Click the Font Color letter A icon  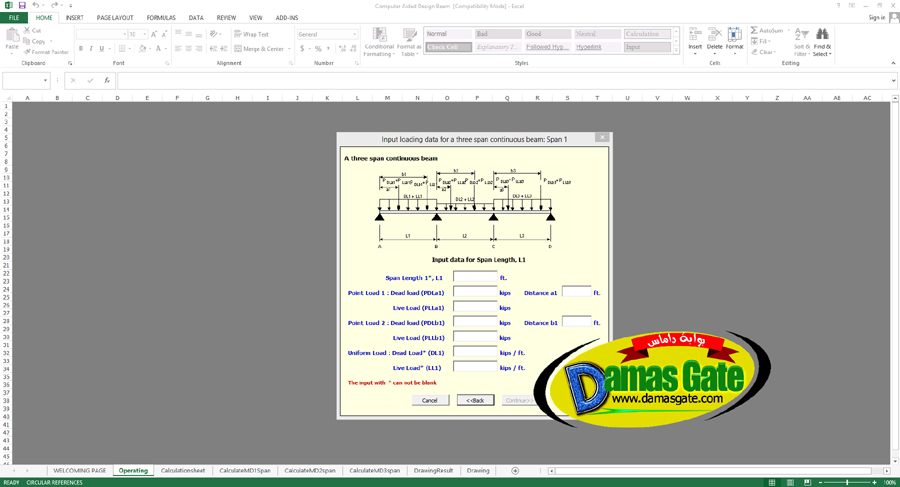point(158,49)
